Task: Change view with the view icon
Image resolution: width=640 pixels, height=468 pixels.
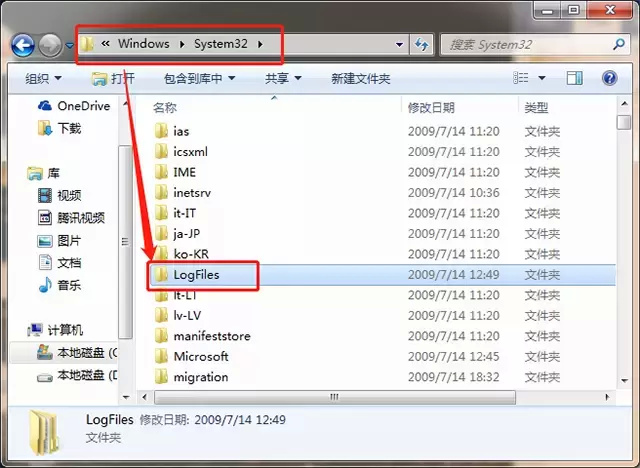Action: pos(520,78)
